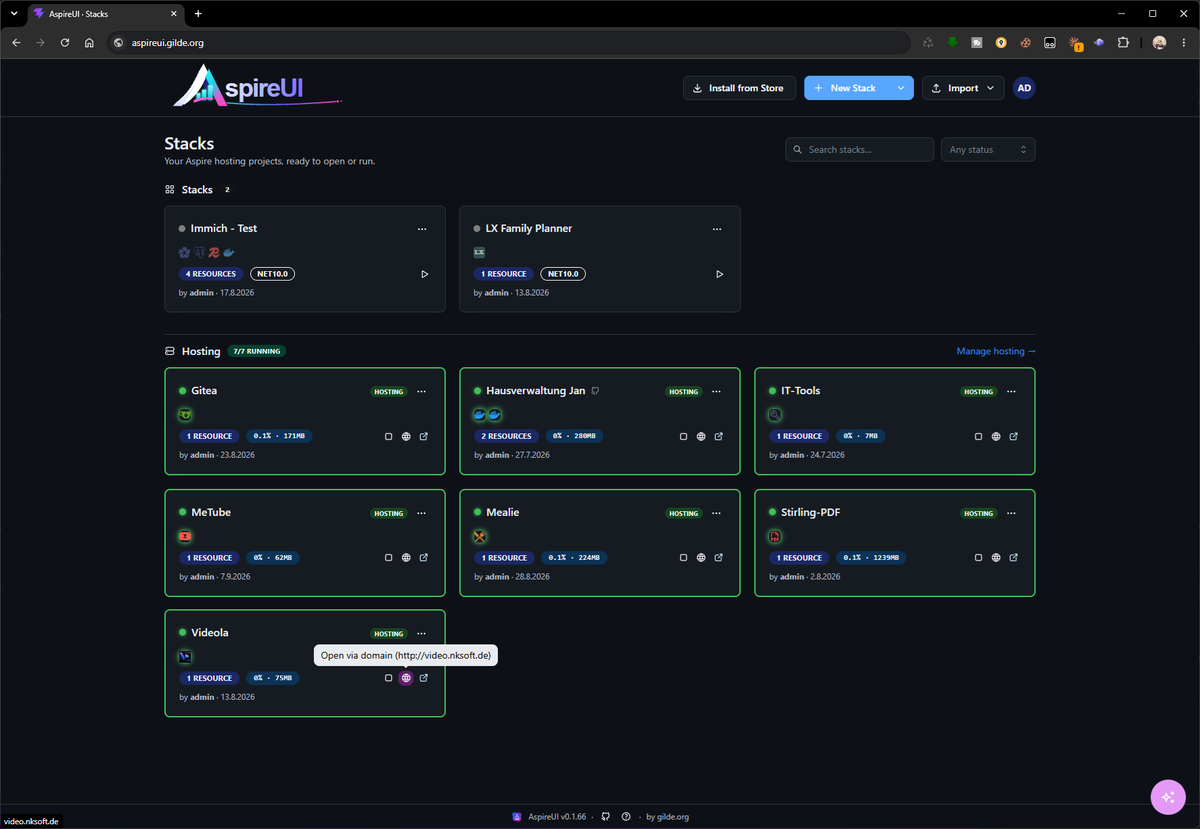The width and height of the screenshot is (1200, 829).
Task: Open three-dot menu on Gitea card
Action: [422, 392]
